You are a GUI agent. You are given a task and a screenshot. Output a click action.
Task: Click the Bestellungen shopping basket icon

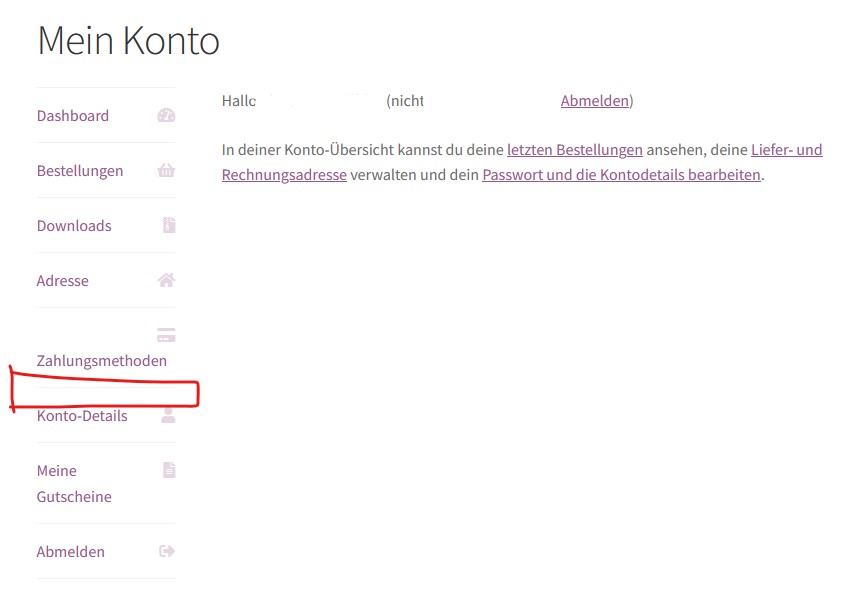coord(166,170)
